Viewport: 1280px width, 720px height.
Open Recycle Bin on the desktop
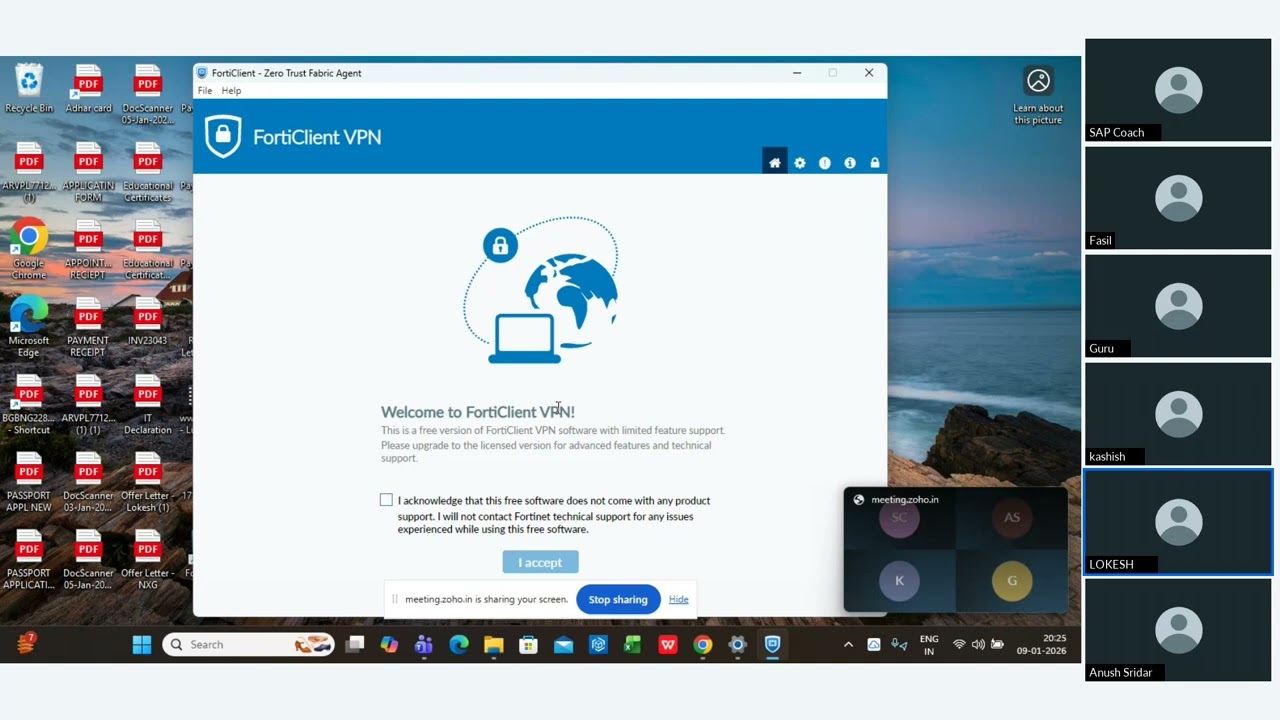point(29,89)
